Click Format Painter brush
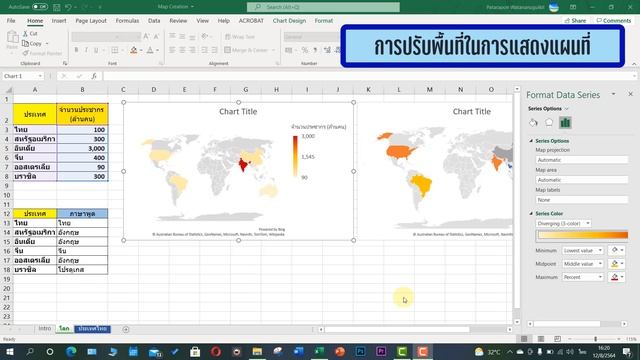Image resolution: width=640 pixels, height=360 pixels. click(42, 53)
